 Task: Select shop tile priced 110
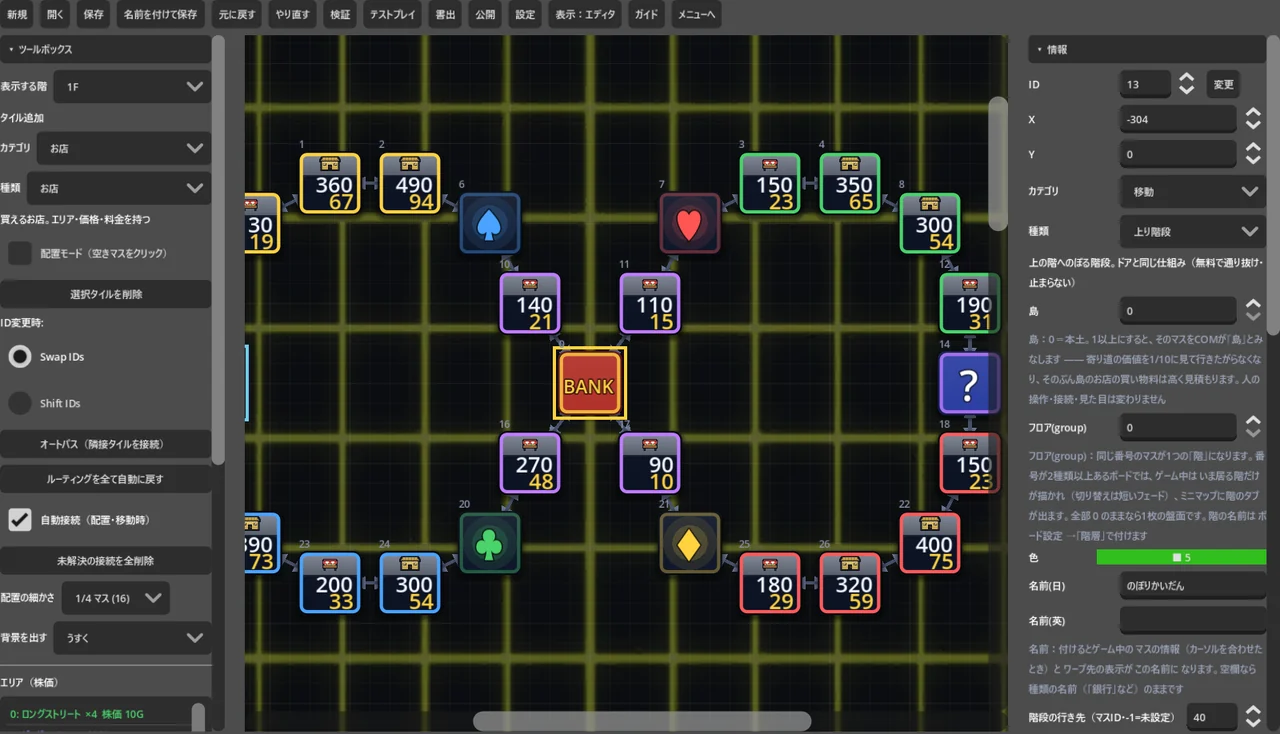[x=650, y=303]
